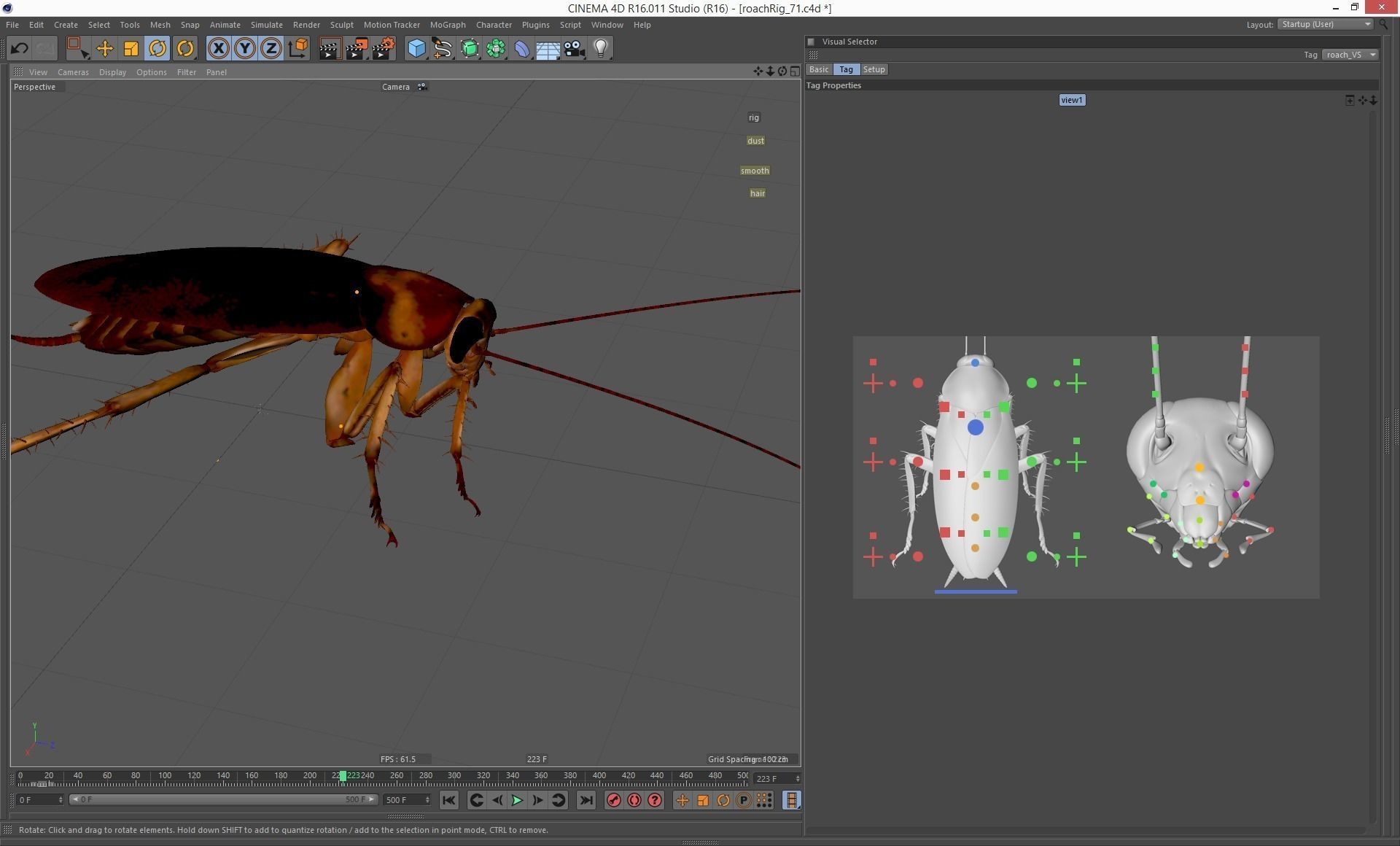Open the camera settings icon in the viewport
Viewport: 1400px width, 846px height.
pos(422,86)
